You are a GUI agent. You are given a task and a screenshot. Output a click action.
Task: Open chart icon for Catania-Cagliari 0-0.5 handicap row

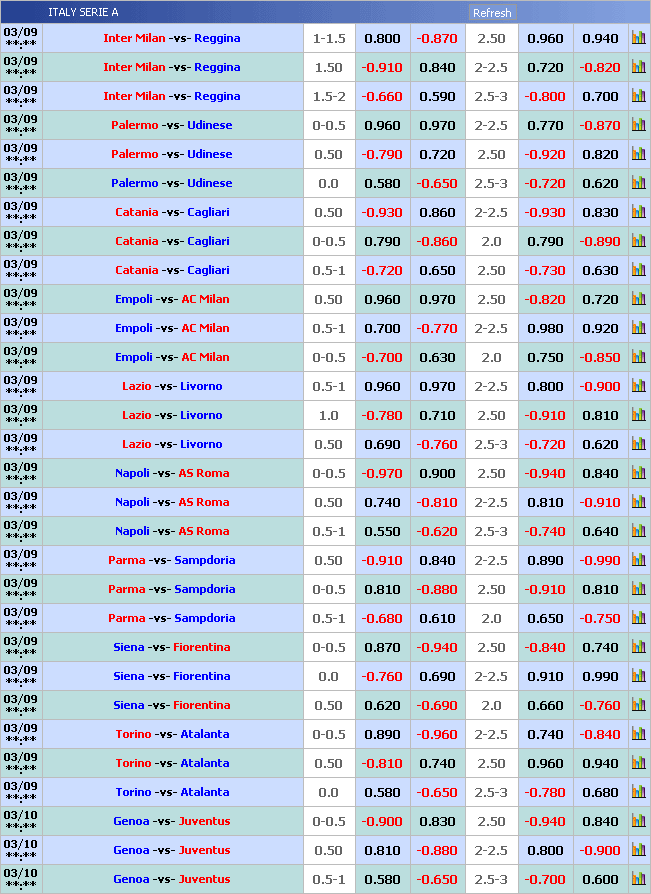point(638,241)
